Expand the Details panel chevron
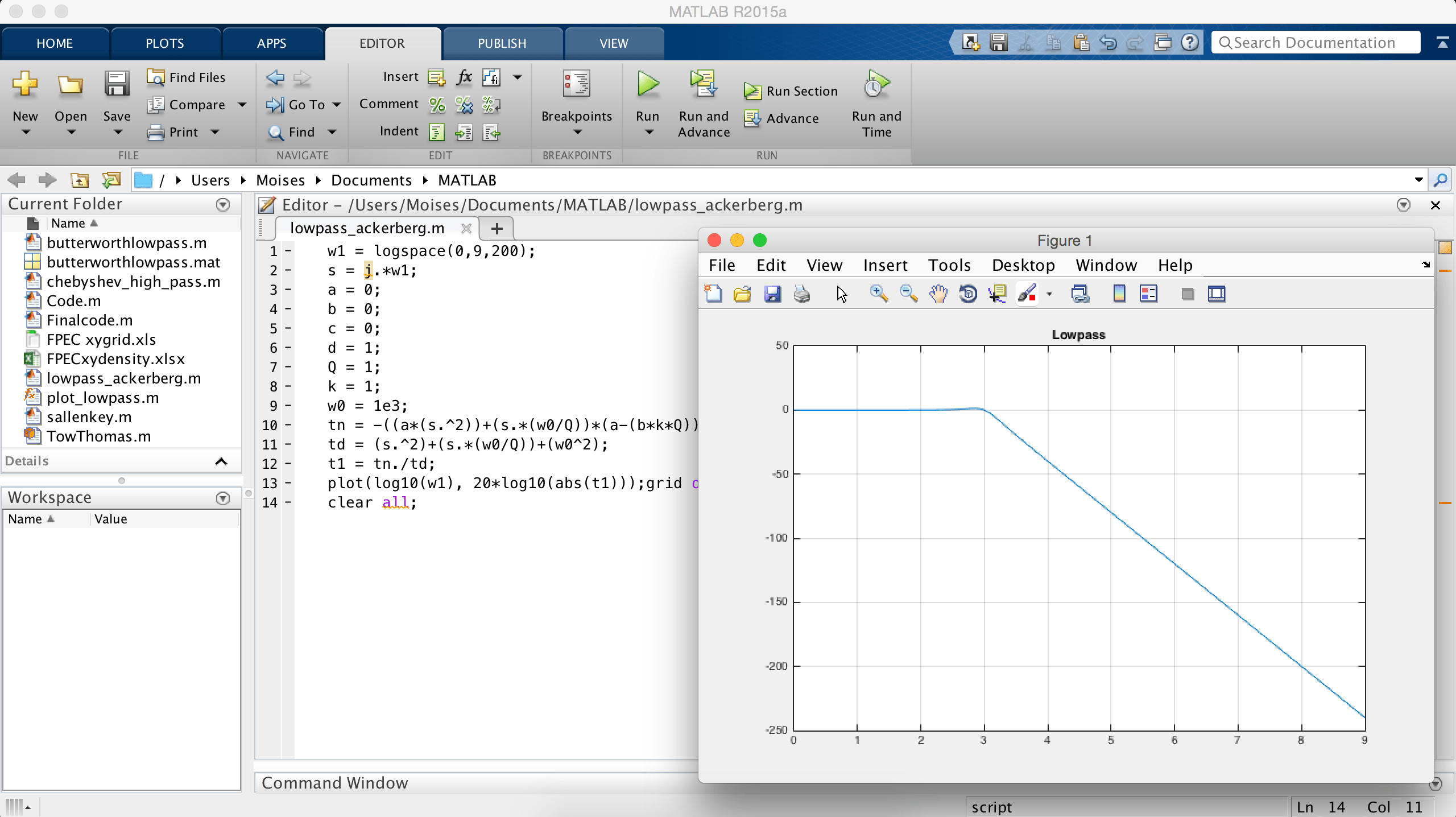Screen dimensions: 1456x817 tap(221, 461)
